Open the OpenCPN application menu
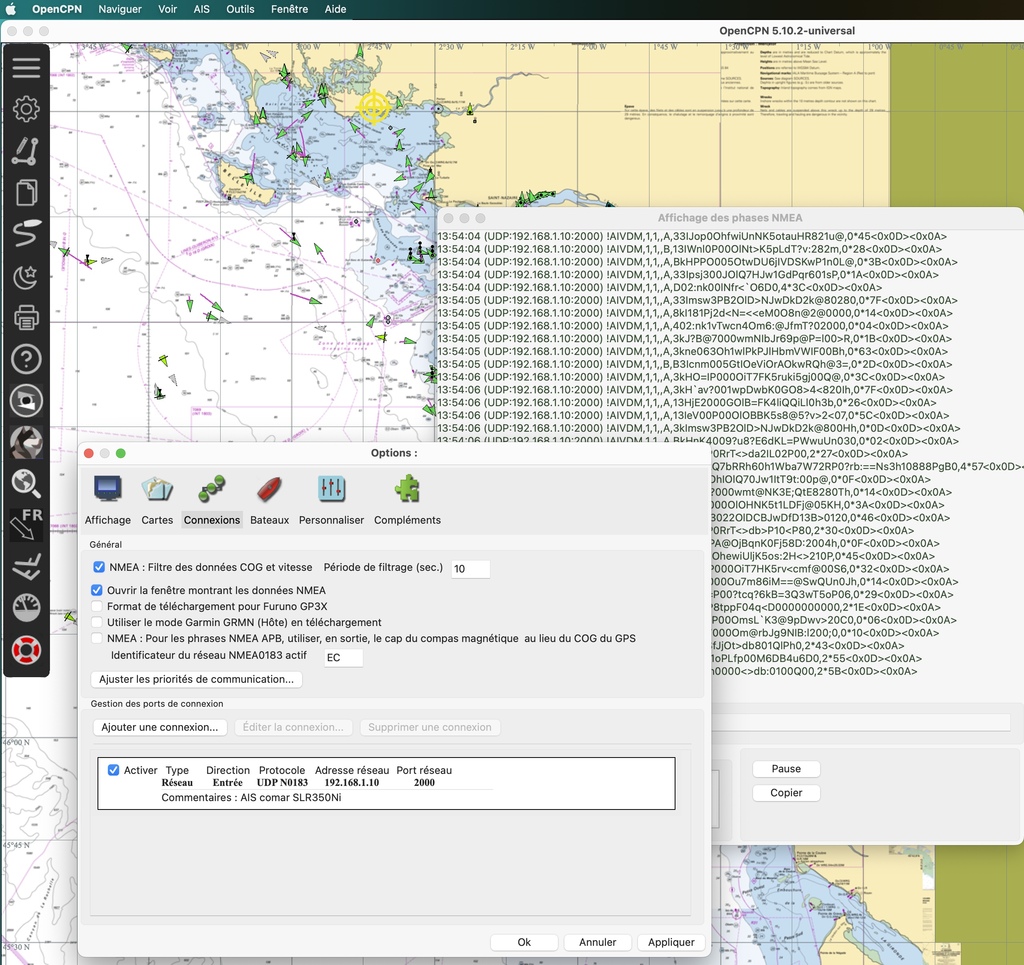Image resolution: width=1024 pixels, height=965 pixels. pos(57,9)
